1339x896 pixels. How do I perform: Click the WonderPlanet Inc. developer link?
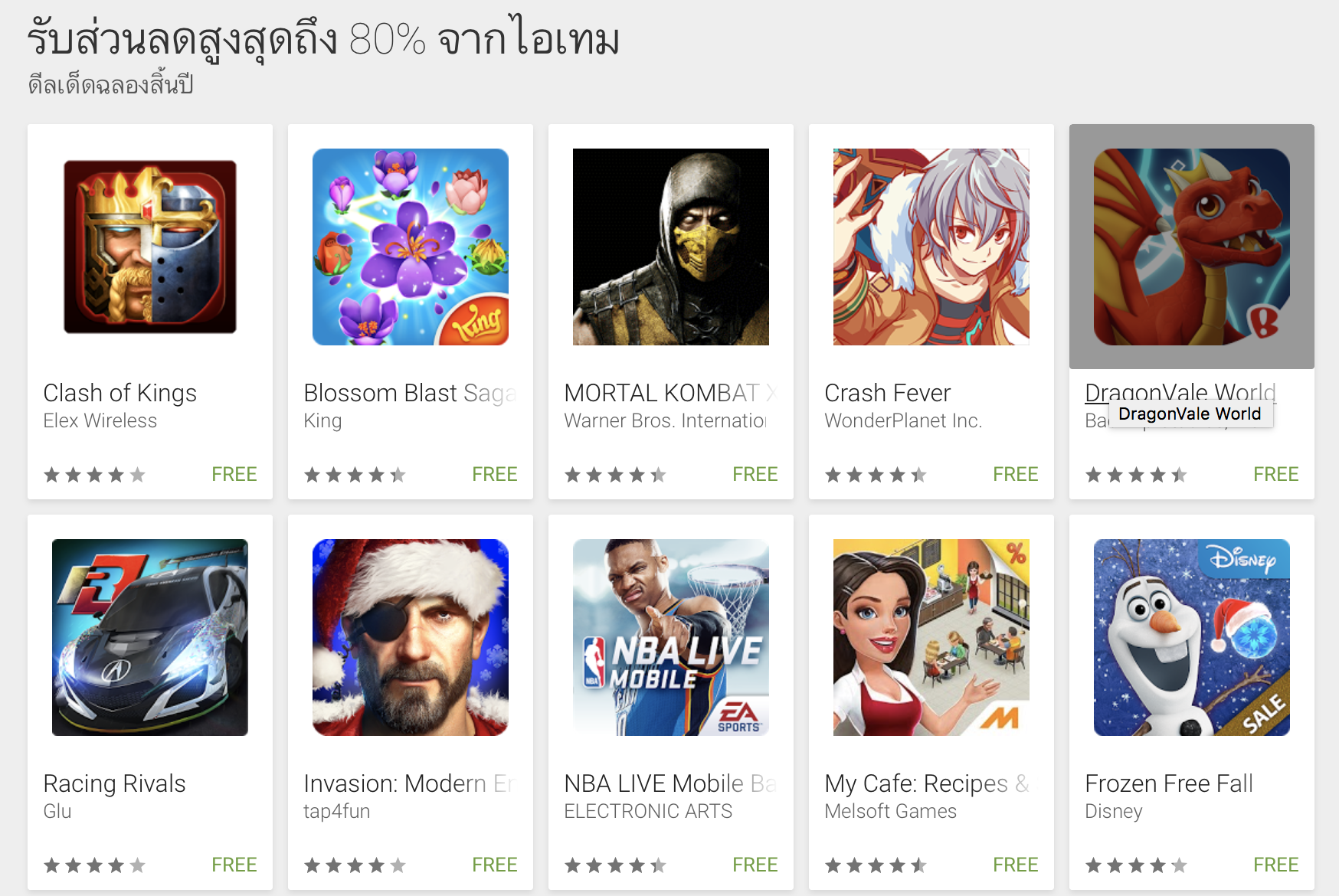click(903, 420)
